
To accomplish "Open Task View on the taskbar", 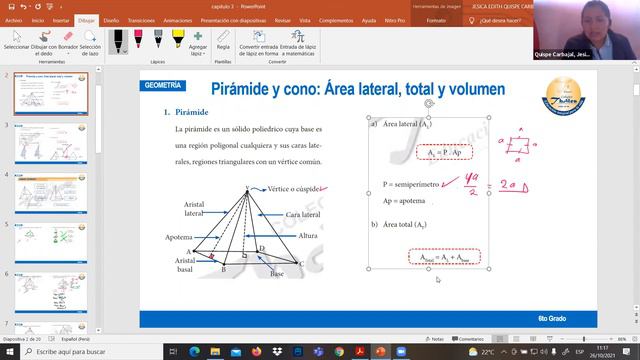I will 173,351.
